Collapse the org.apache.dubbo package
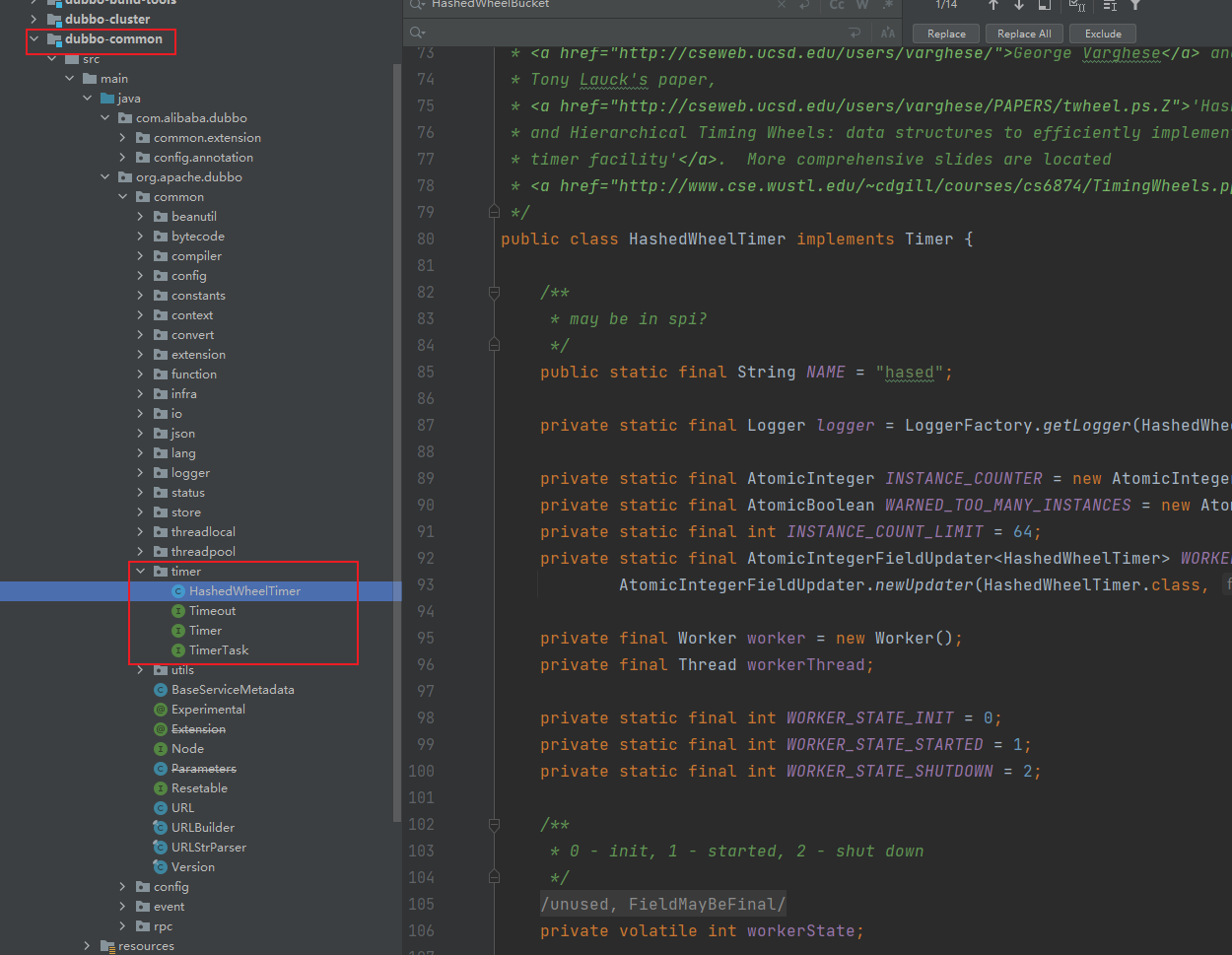Viewport: 1232px width, 955px height. 105,177
